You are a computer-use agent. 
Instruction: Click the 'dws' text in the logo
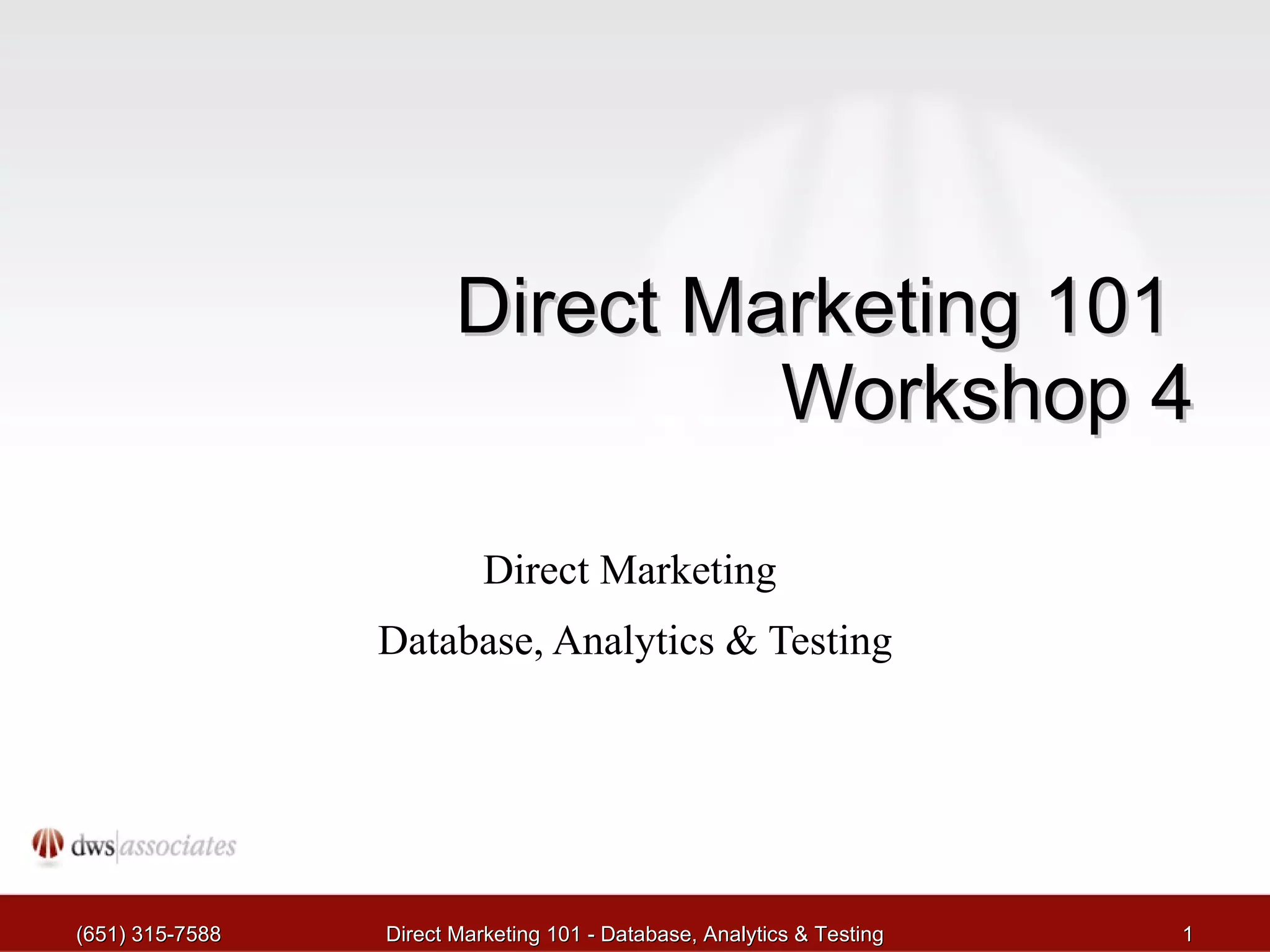tap(93, 846)
